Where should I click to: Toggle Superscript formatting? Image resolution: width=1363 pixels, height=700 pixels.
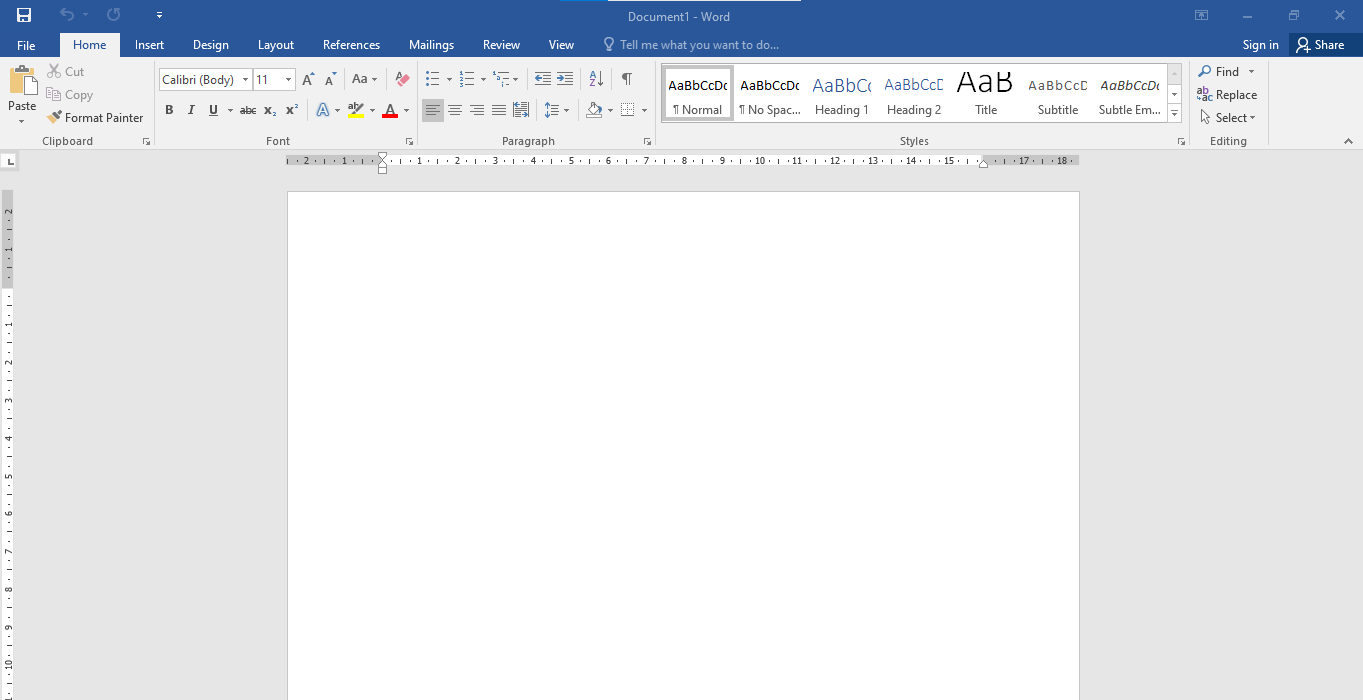tap(292, 110)
